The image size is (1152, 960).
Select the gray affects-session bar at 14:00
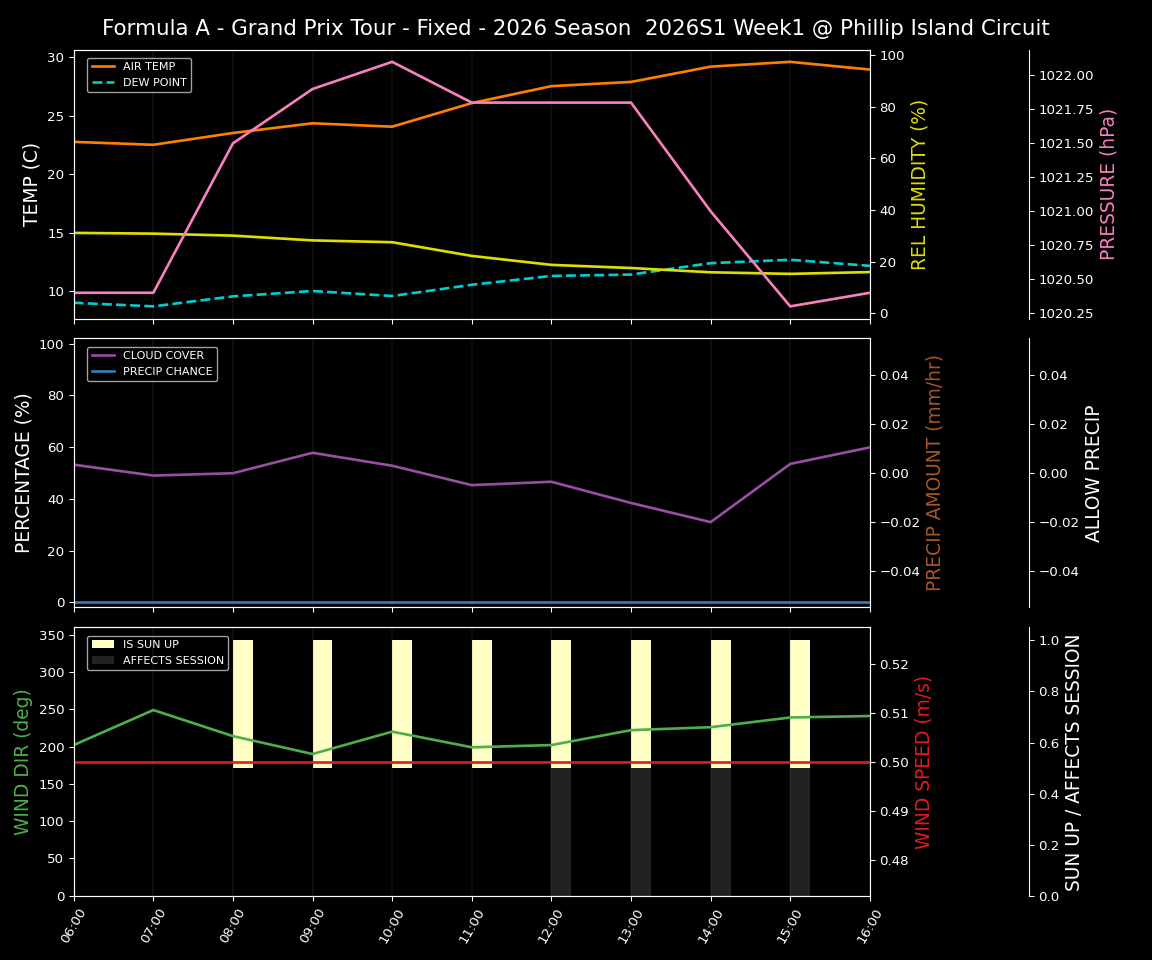coord(720,830)
